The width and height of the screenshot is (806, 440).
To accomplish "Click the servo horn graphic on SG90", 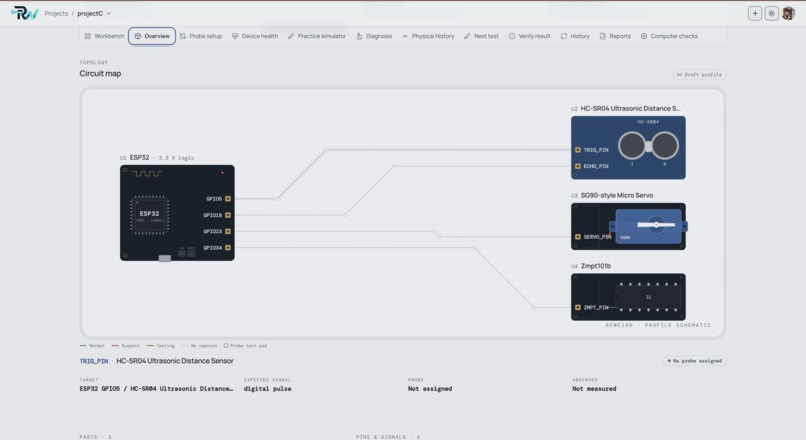I will [x=656, y=225].
